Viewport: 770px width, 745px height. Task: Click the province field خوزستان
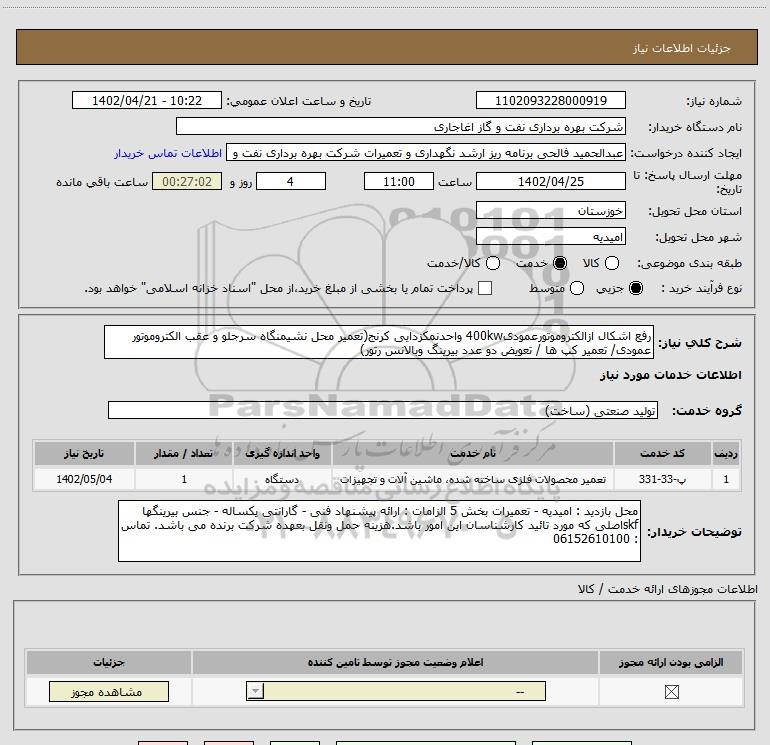point(550,211)
